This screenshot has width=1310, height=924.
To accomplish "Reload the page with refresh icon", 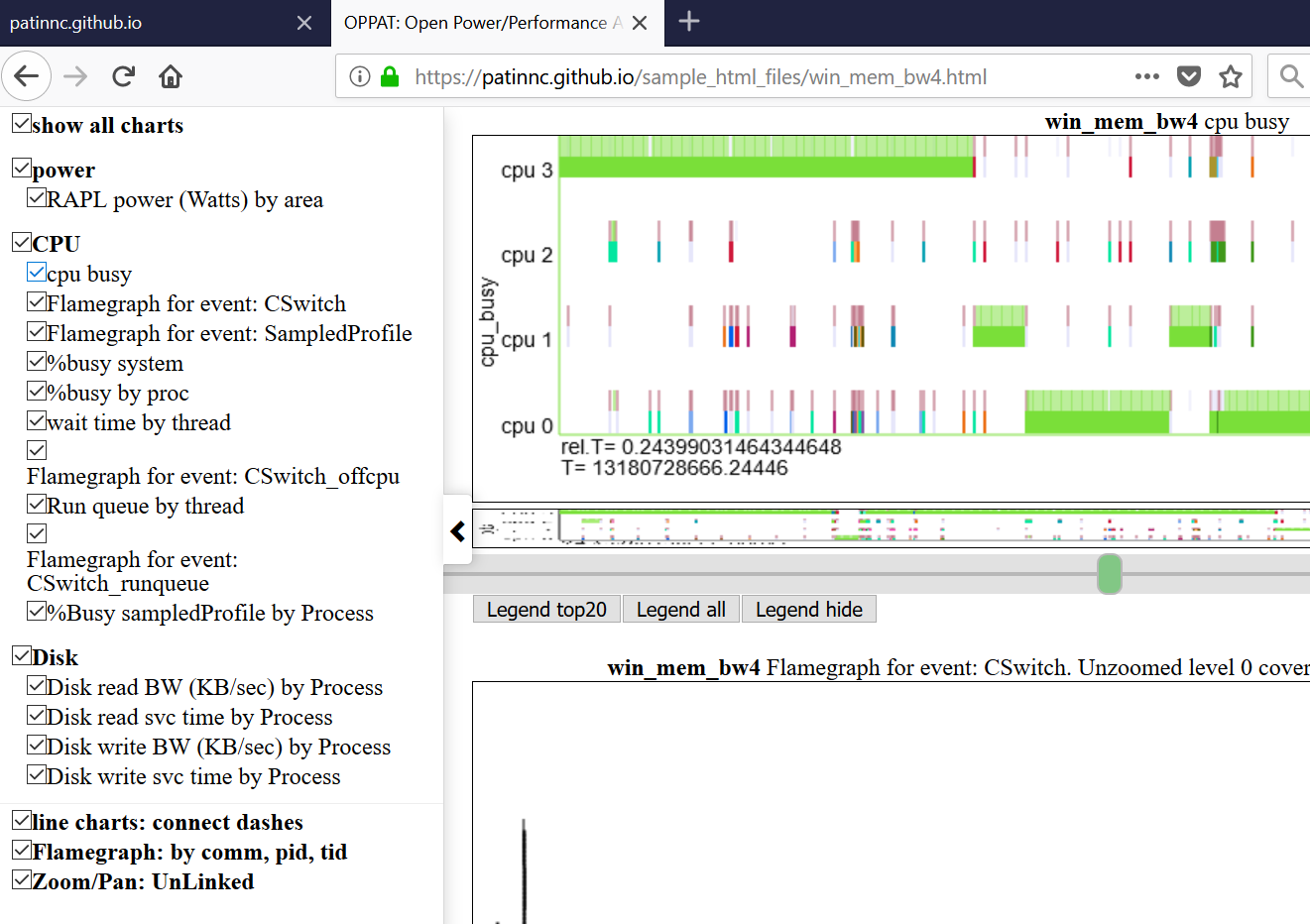I will click(x=123, y=76).
